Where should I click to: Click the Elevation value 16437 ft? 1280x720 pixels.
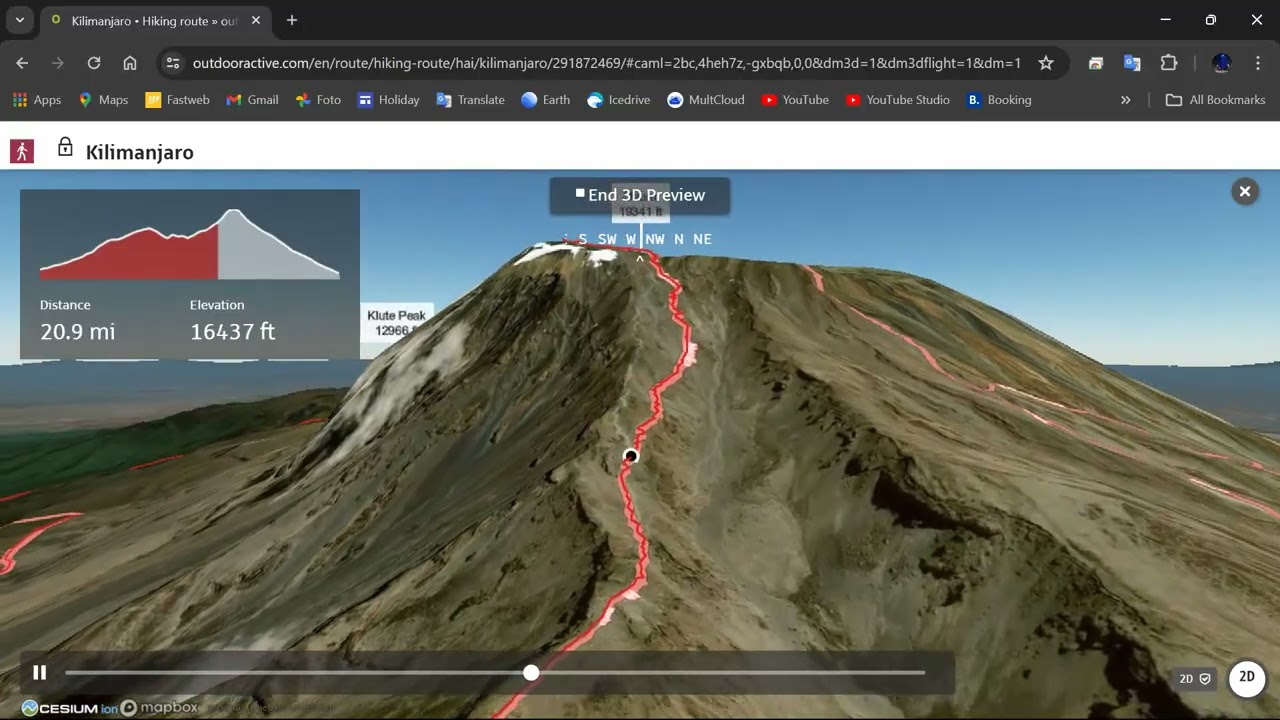click(x=232, y=331)
